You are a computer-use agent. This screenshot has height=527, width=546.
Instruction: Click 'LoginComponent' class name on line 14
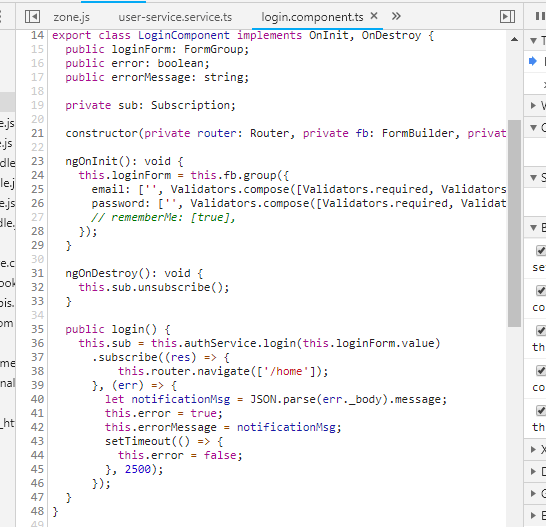coord(184,35)
